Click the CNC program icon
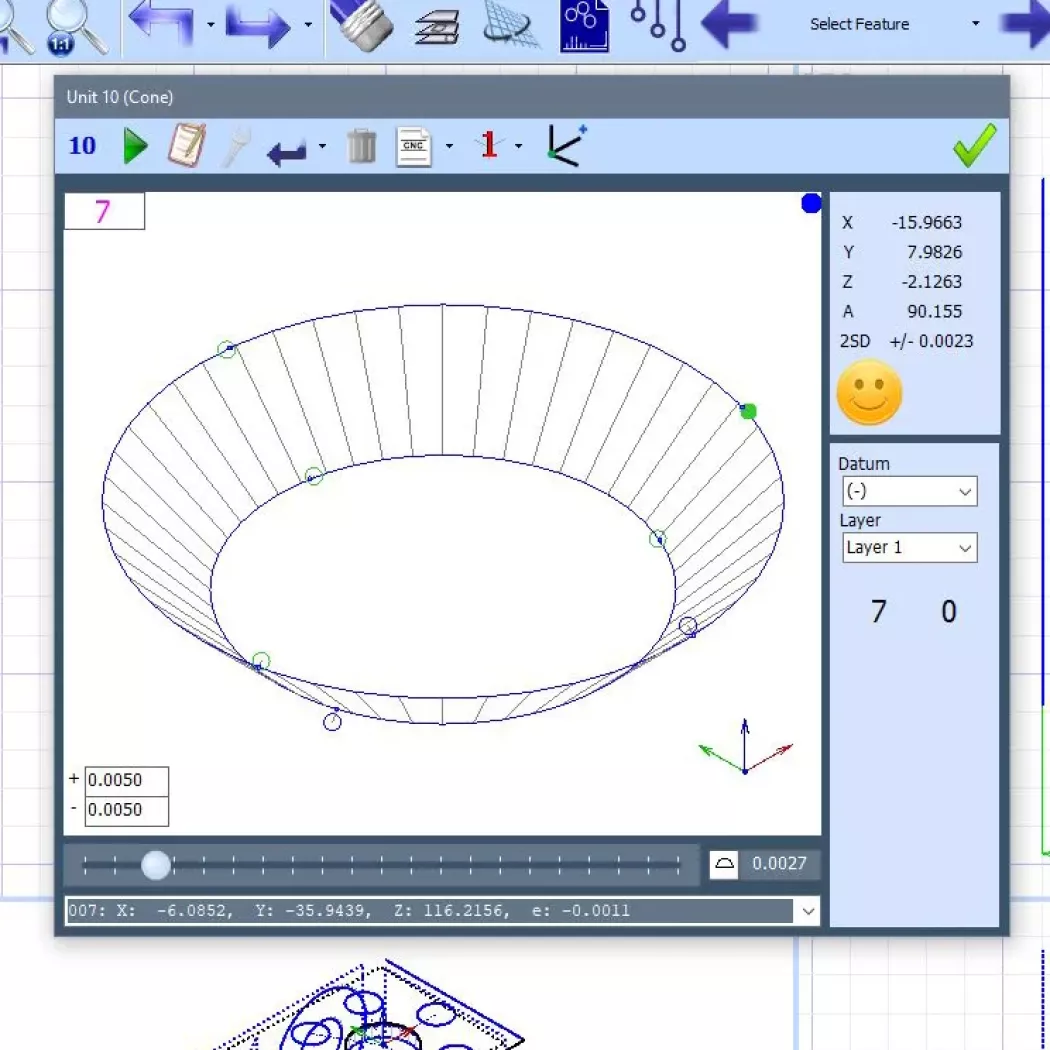This screenshot has width=1050, height=1050. [x=413, y=145]
